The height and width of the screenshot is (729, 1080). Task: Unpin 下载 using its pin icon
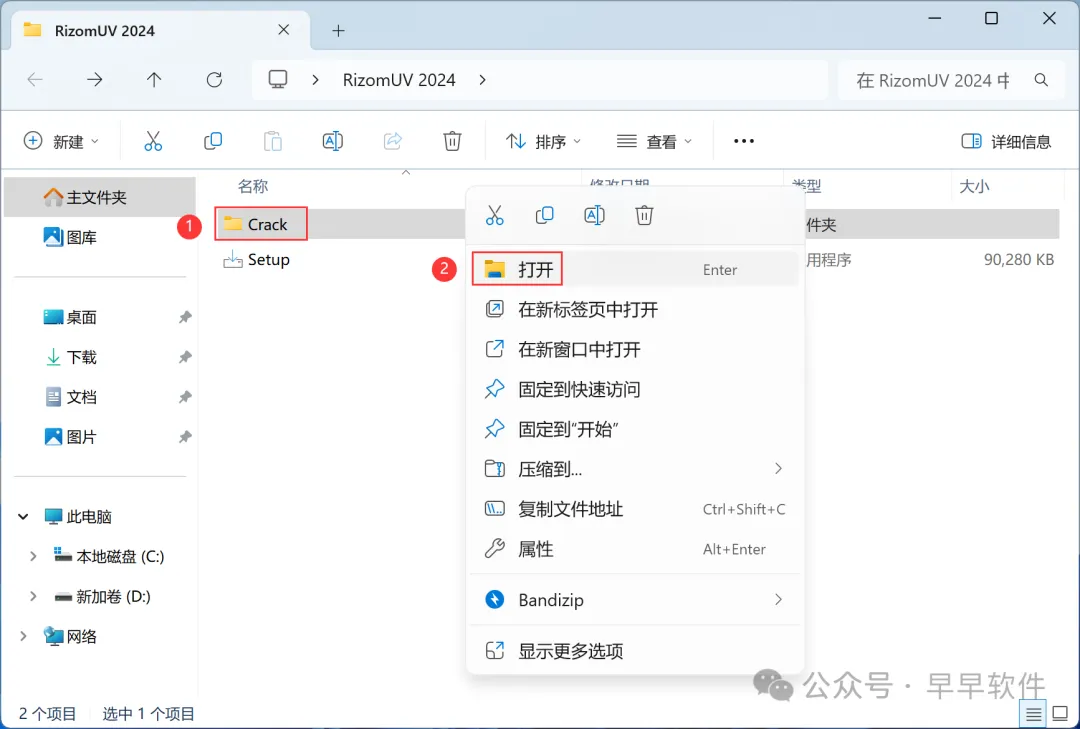185,357
